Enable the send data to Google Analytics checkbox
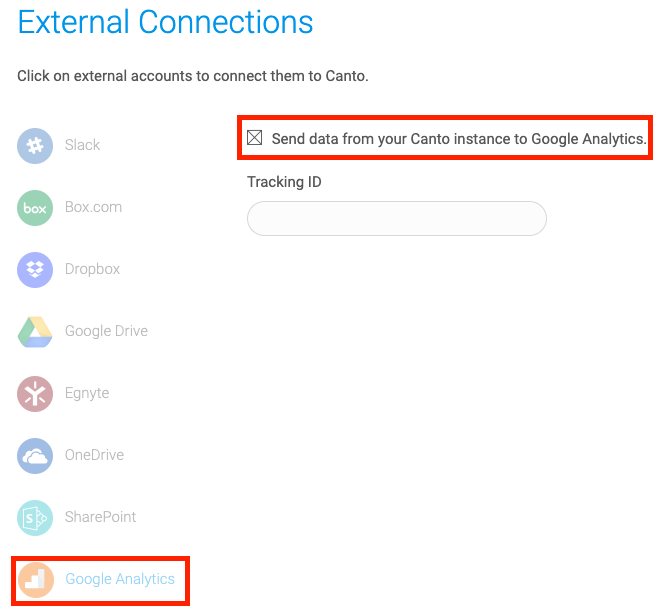Image resolution: width=658 pixels, height=609 pixels. 255,138
